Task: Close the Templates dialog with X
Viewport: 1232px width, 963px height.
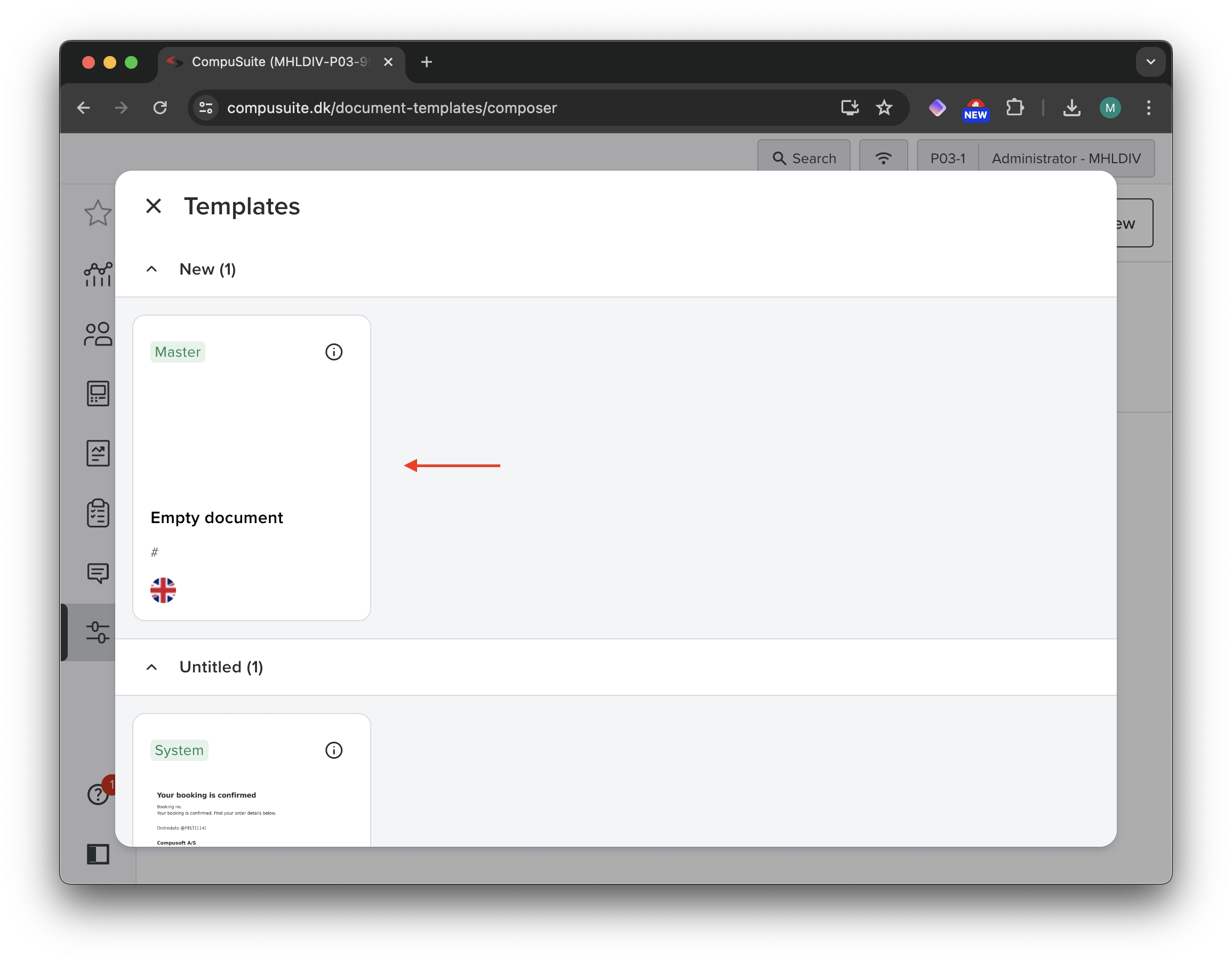Action: pyautogui.click(x=154, y=206)
